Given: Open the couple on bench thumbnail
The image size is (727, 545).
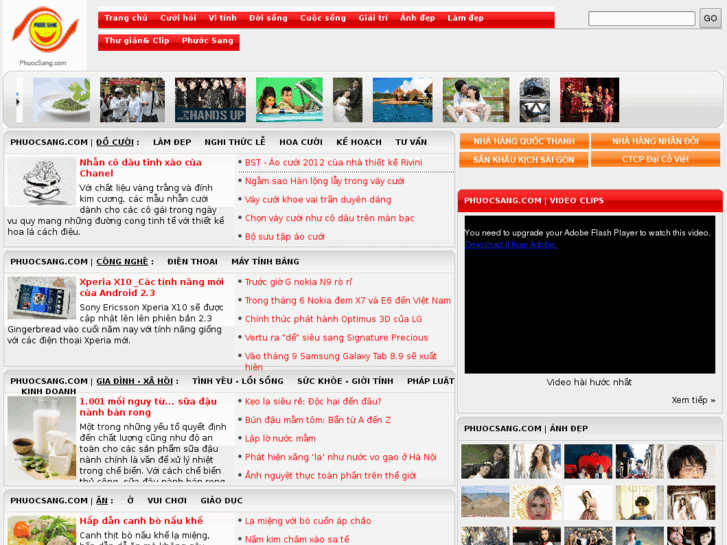Looking at the screenshot, I should tap(476, 100).
